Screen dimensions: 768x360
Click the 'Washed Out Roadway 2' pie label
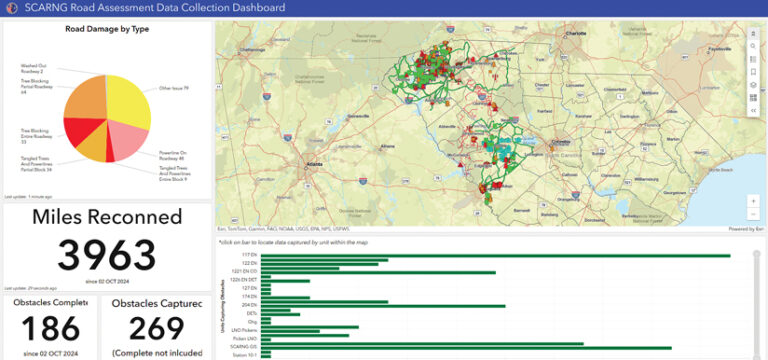(35, 69)
